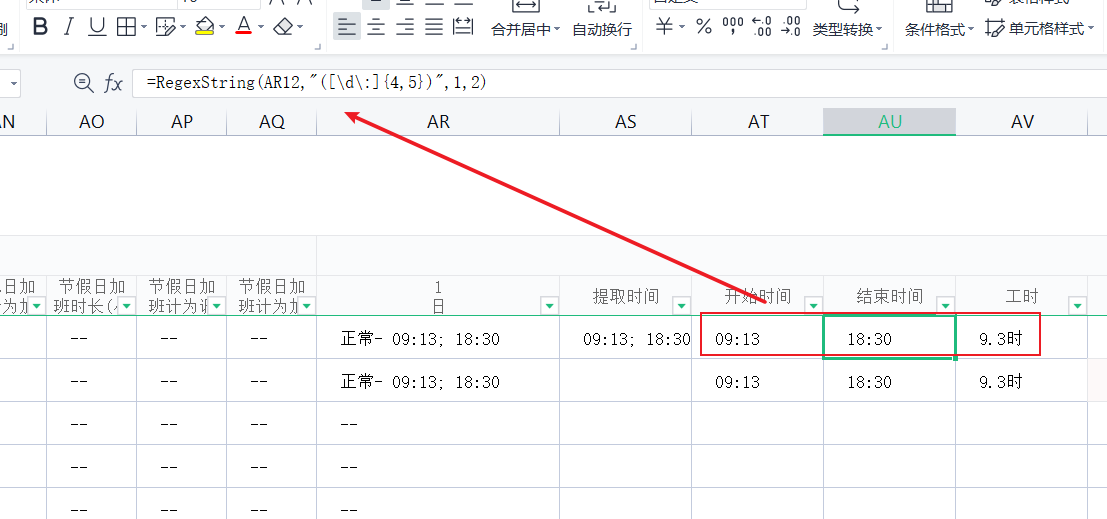Screen dimensions: 1107x519
Task: Click the decrease decimal places icon
Action: pyautogui.click(x=791, y=28)
